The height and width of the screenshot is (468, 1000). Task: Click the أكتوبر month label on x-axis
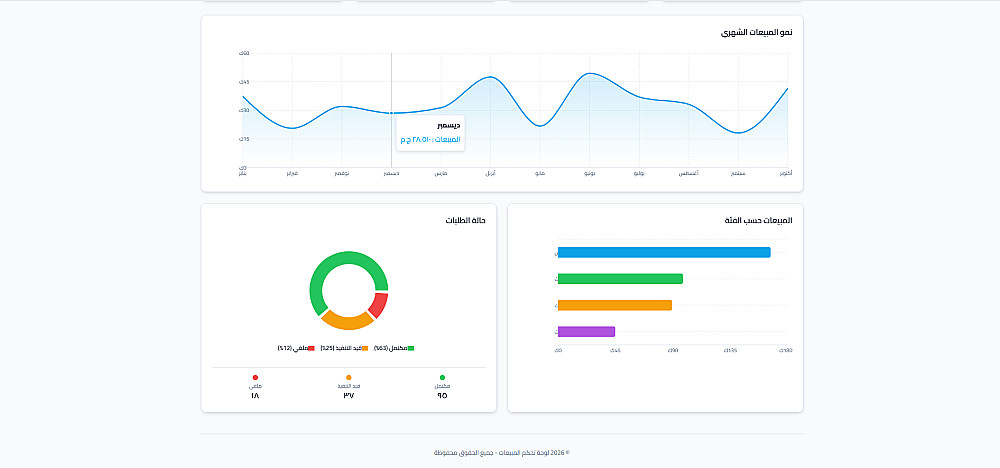786,173
